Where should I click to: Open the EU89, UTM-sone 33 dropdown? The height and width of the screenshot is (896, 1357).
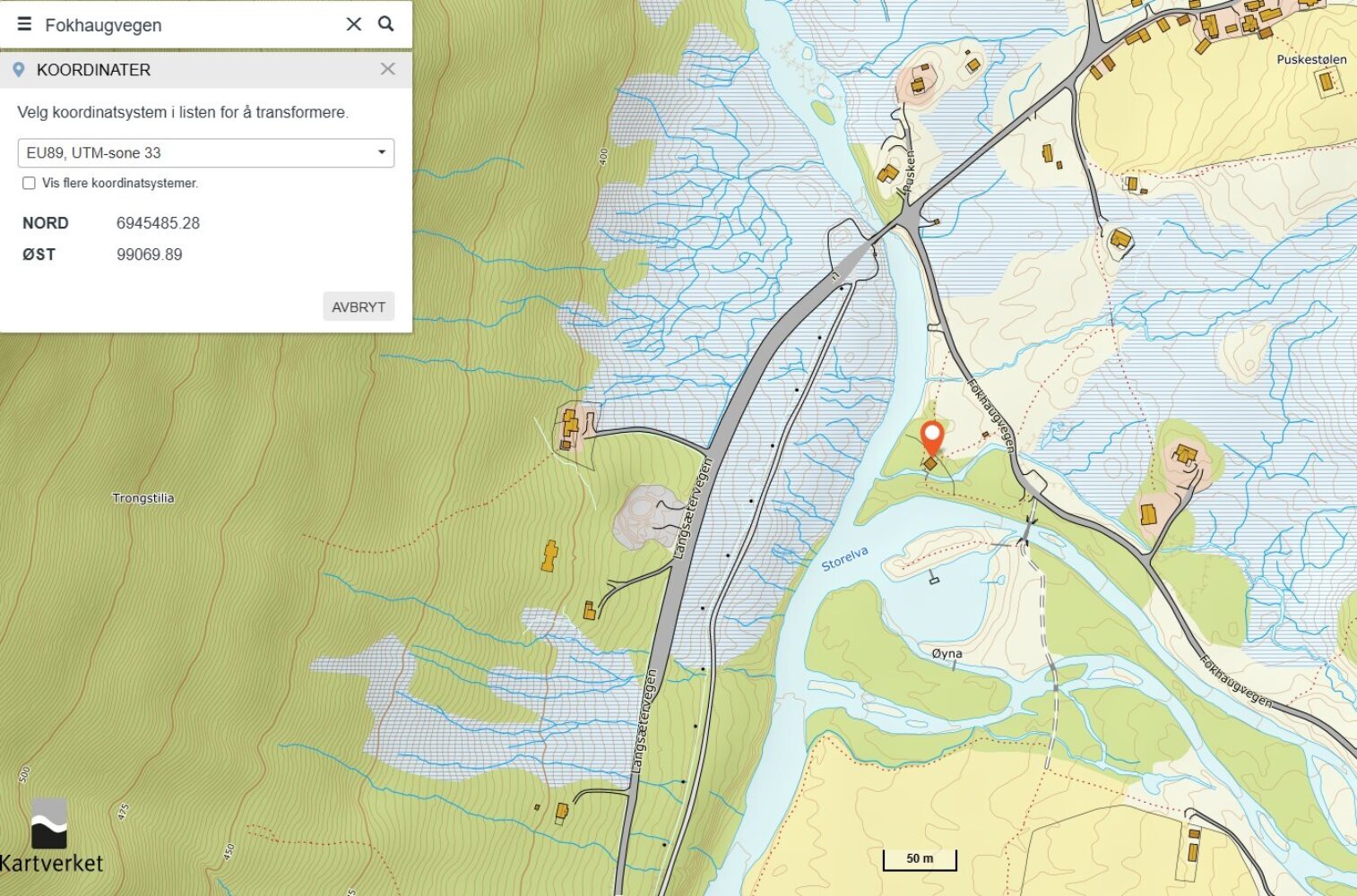205,152
